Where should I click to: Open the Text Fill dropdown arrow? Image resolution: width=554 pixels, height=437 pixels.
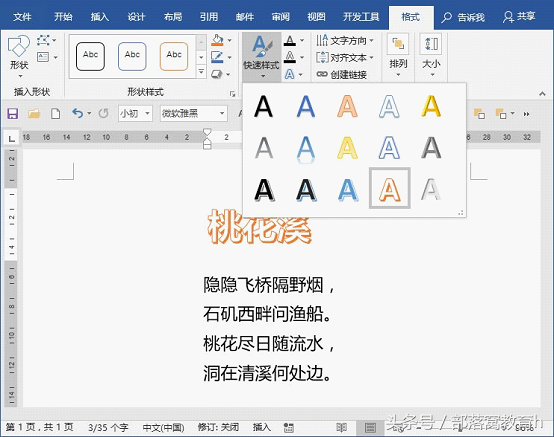click(x=302, y=40)
